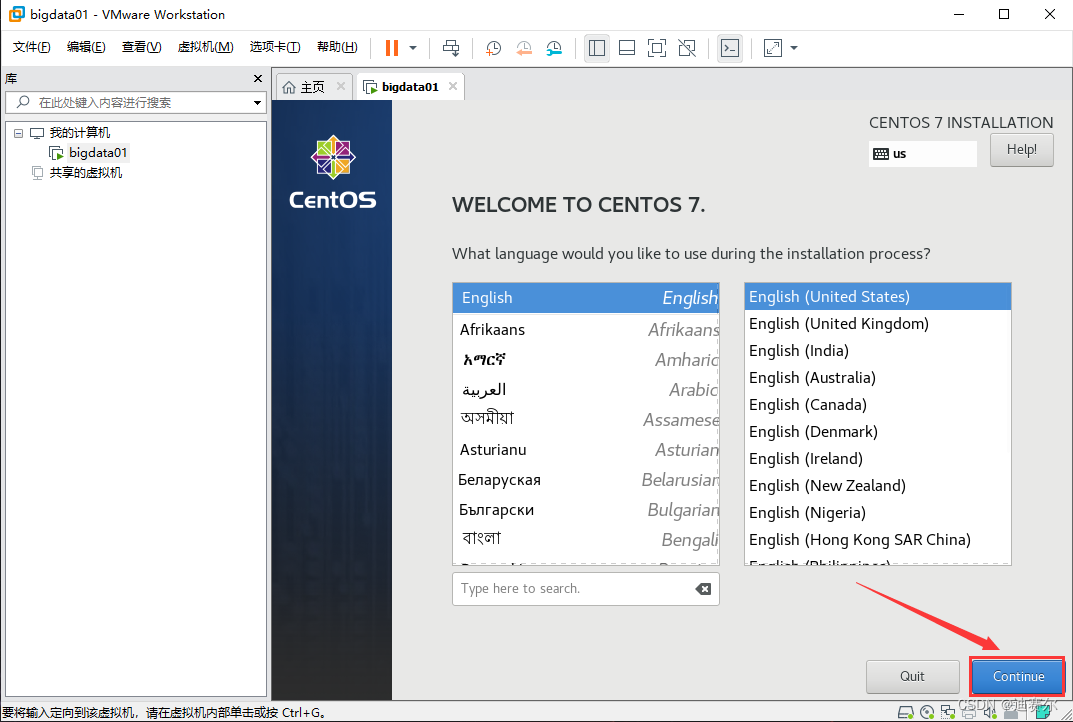Screen dimensions: 1073x722
Task: Select Bulgarian in the language list
Action: [x=586, y=510]
